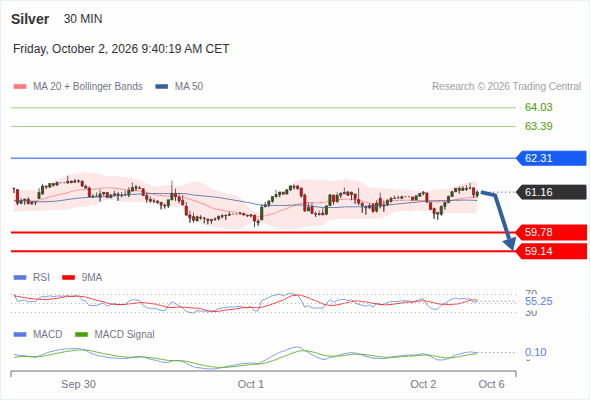Image resolution: width=590 pixels, height=400 pixels.
Task: Click the 9MA red legend swatch
Action: (x=68, y=278)
